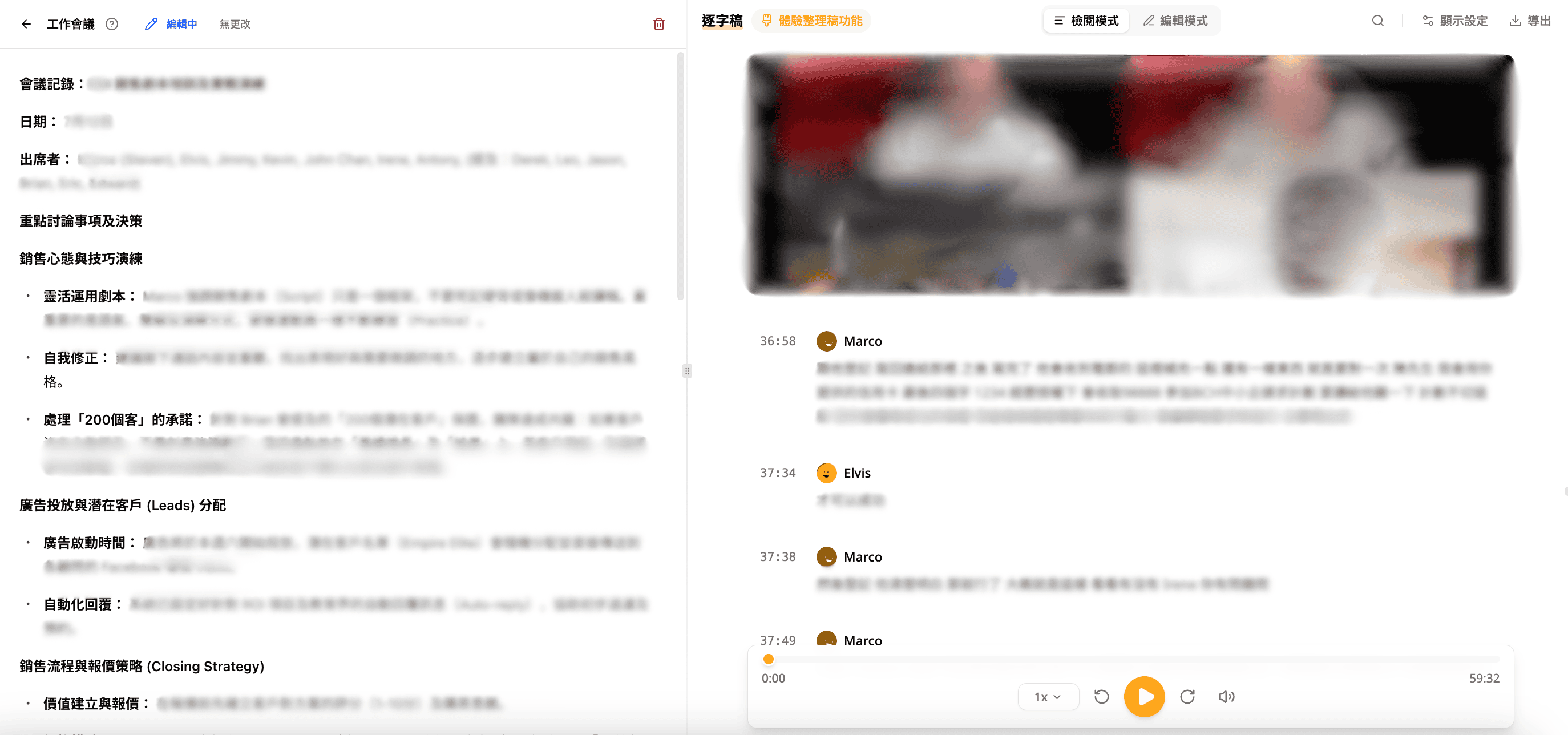The image size is (1568, 735).
Task: Click the rewind playback icon
Action: 1101,697
